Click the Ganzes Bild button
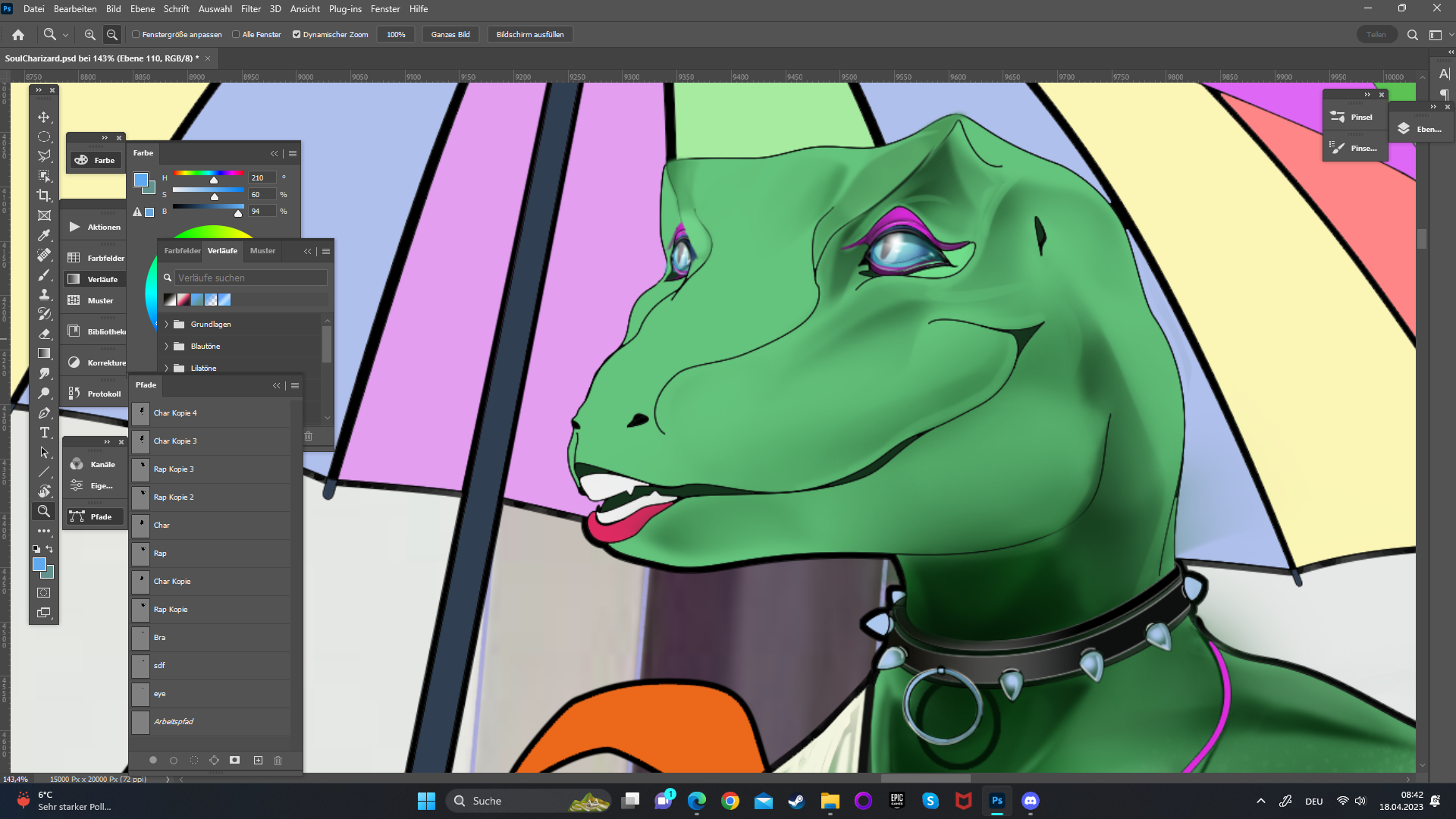 (450, 35)
